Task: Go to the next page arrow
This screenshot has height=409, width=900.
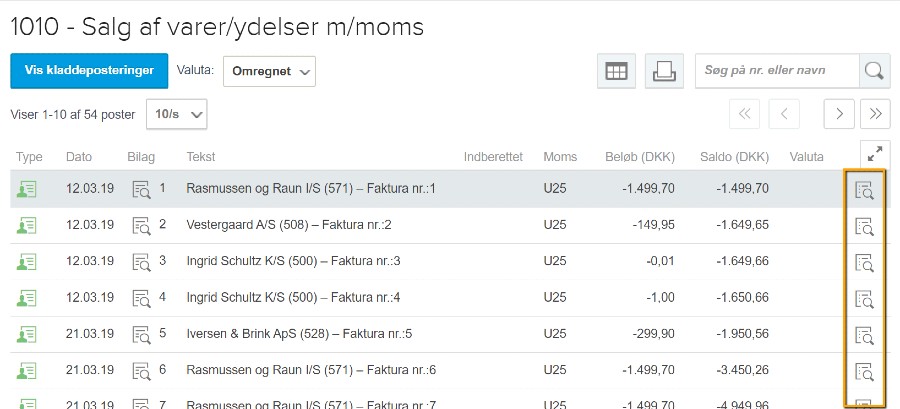Action: click(839, 114)
